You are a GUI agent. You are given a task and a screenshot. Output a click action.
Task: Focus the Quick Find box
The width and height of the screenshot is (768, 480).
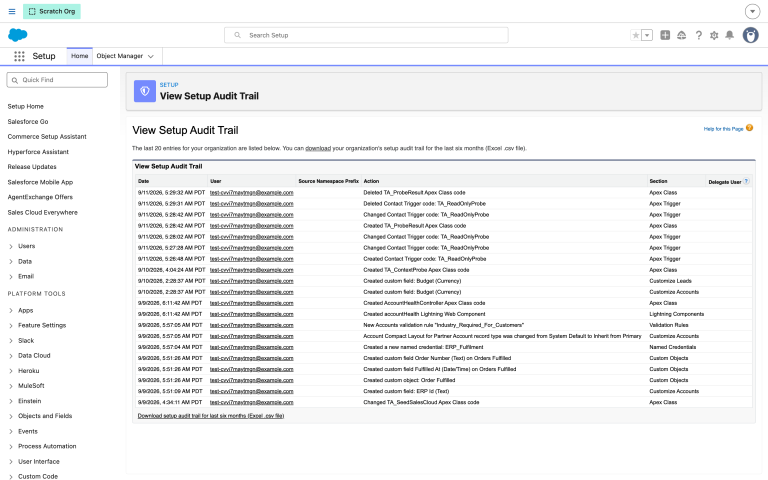(x=57, y=80)
